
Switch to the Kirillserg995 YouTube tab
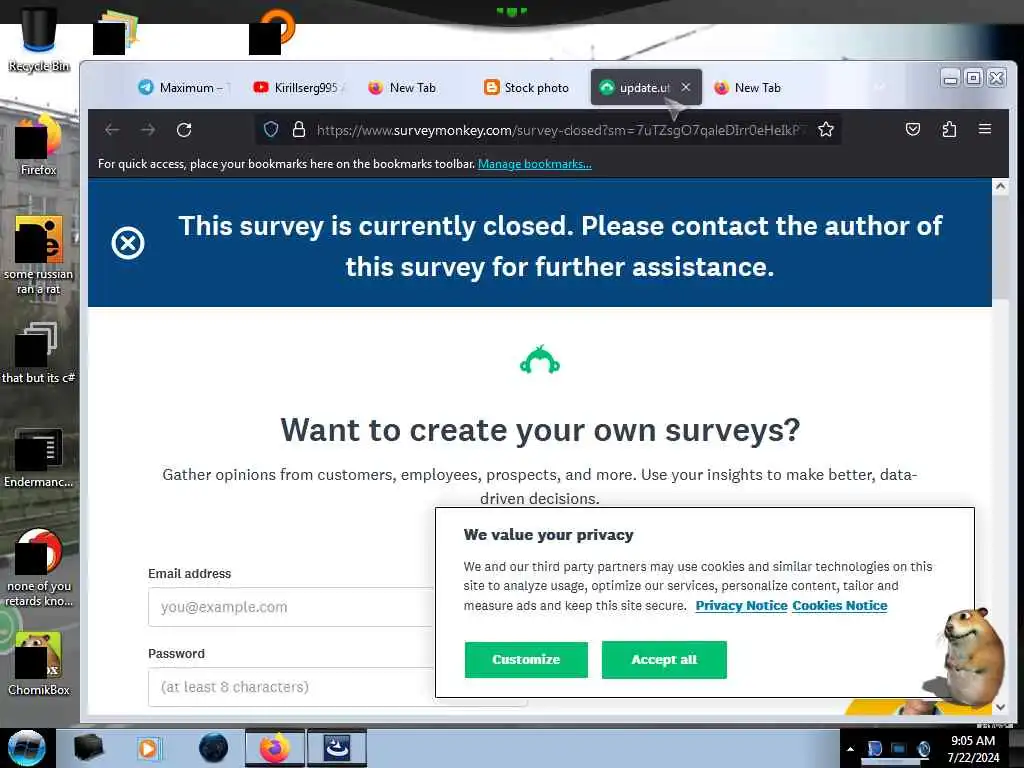(x=298, y=88)
